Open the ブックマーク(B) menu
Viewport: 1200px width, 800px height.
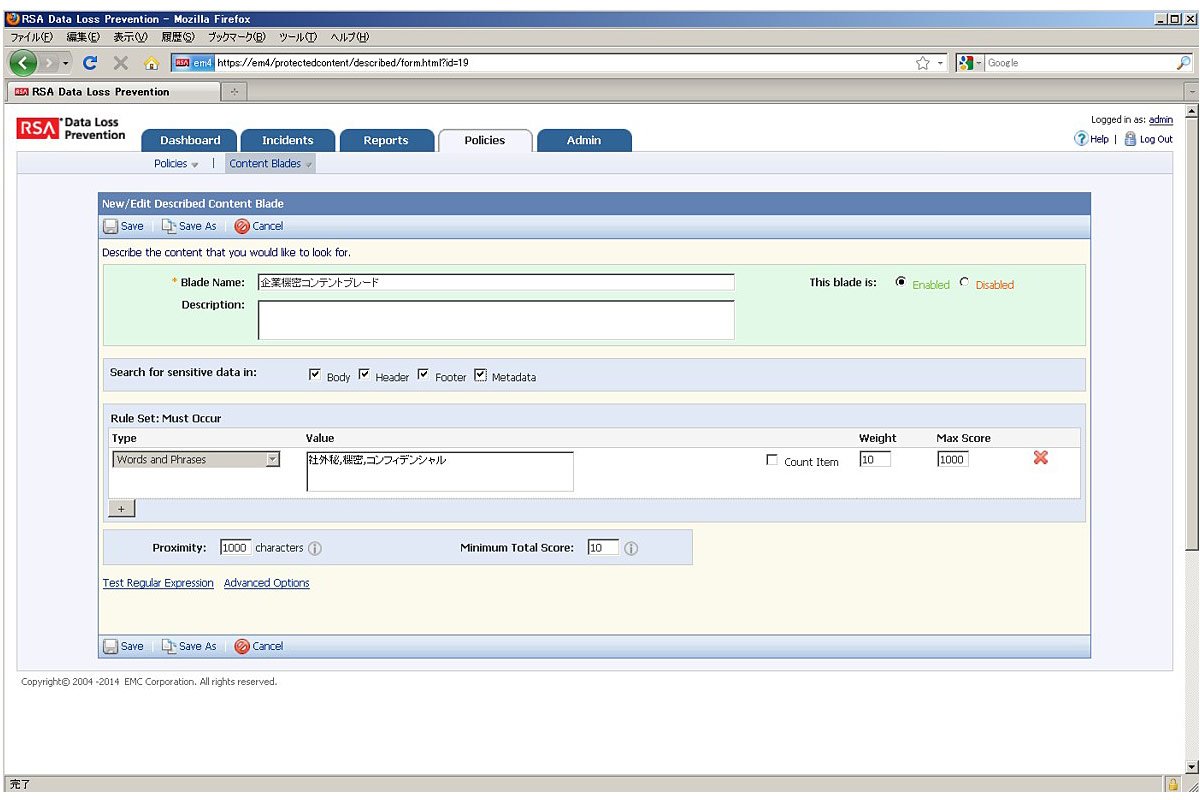(236, 37)
